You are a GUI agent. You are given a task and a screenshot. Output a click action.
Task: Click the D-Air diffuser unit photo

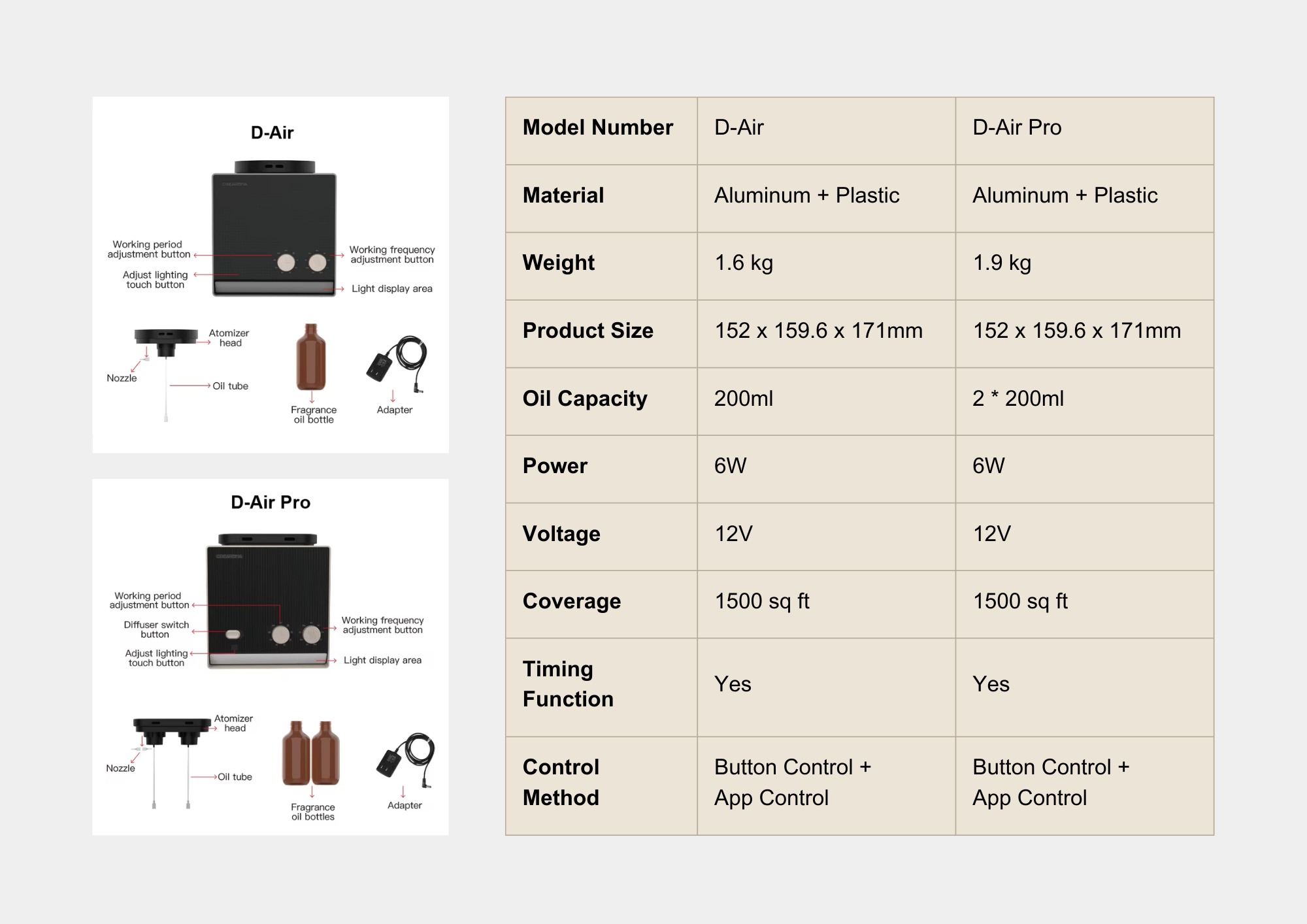(x=274, y=229)
